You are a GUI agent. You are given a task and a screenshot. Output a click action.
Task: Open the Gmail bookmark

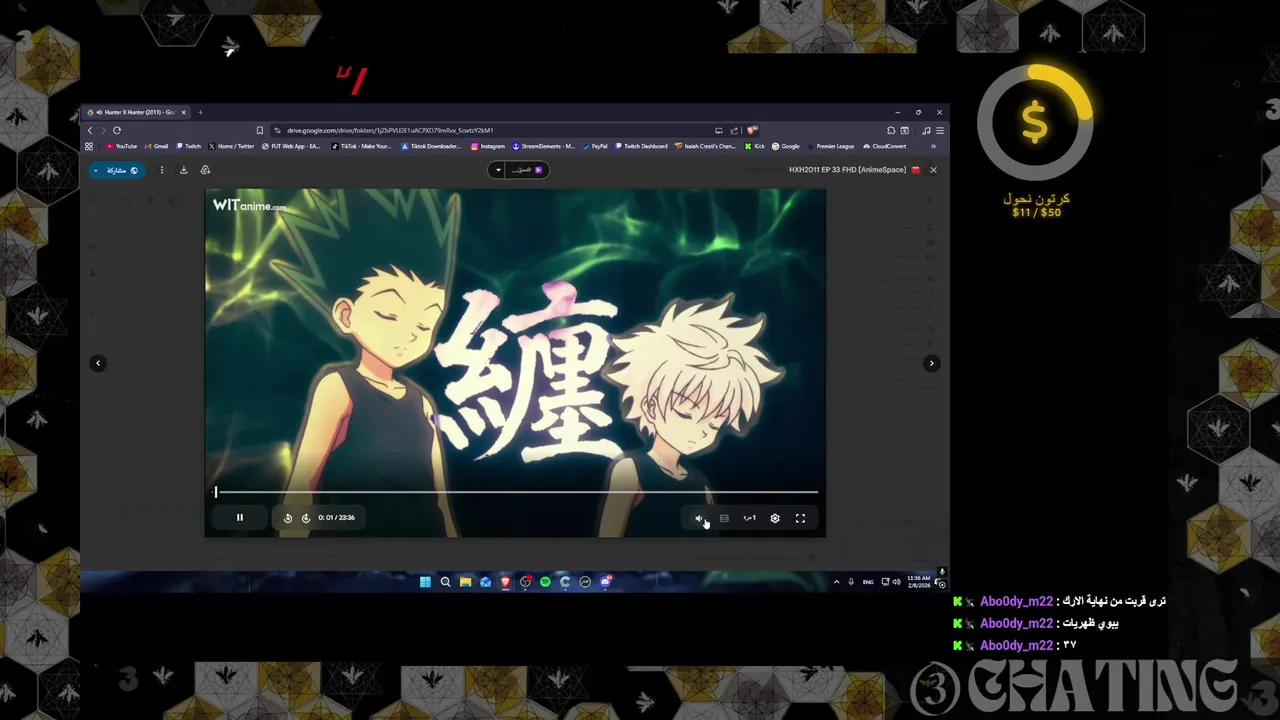click(156, 146)
